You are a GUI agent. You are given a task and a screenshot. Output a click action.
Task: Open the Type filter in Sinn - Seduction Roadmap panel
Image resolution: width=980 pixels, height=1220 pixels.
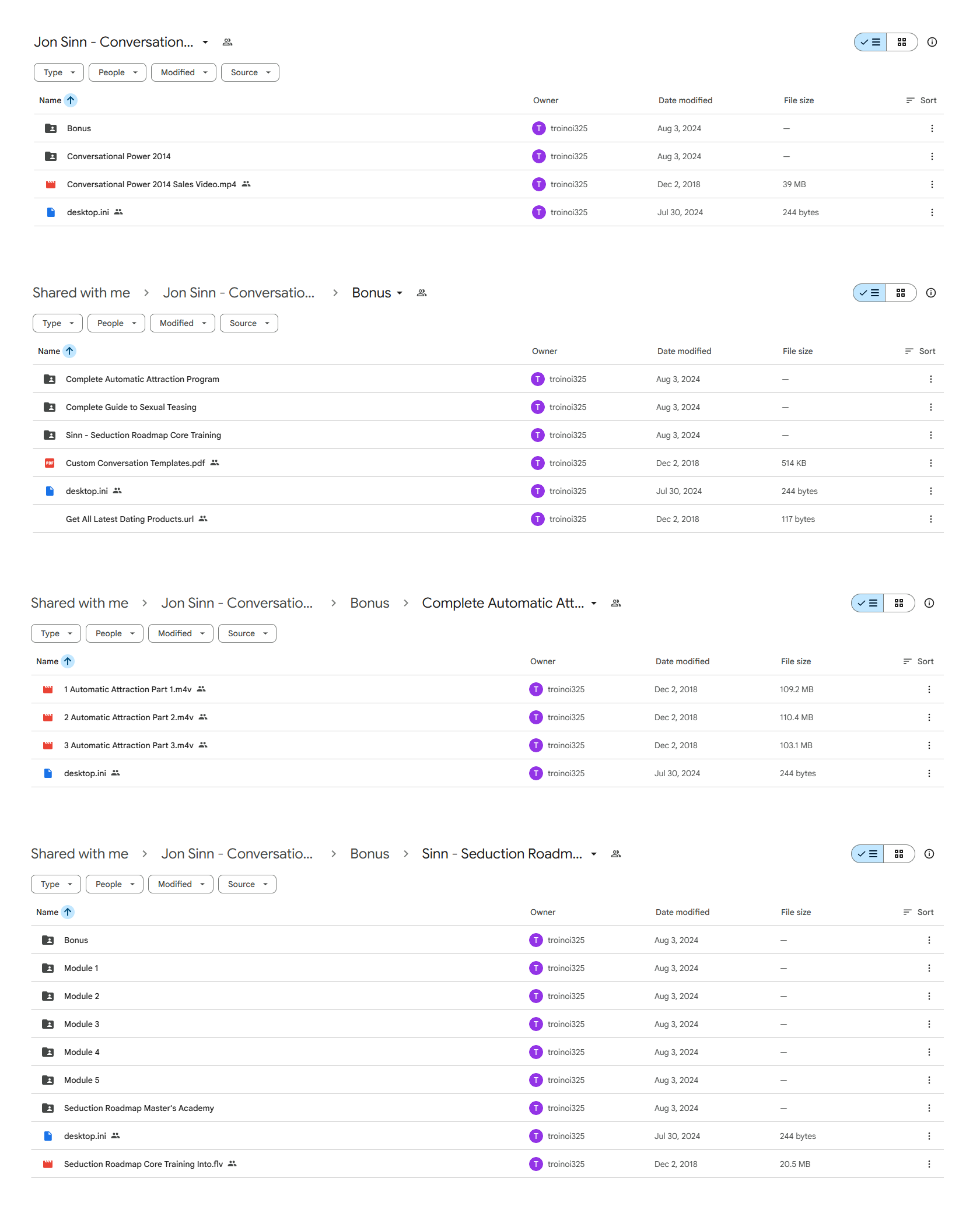pyautogui.click(x=56, y=884)
